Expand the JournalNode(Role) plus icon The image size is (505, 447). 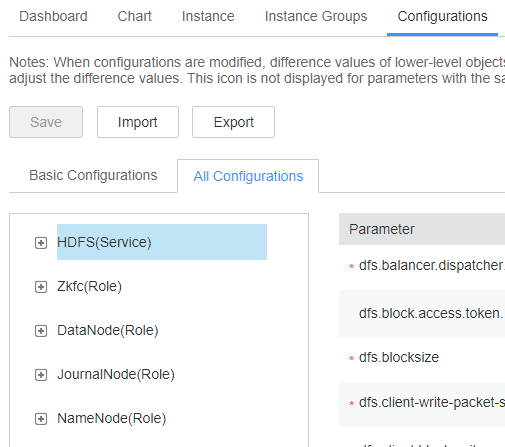[41, 375]
